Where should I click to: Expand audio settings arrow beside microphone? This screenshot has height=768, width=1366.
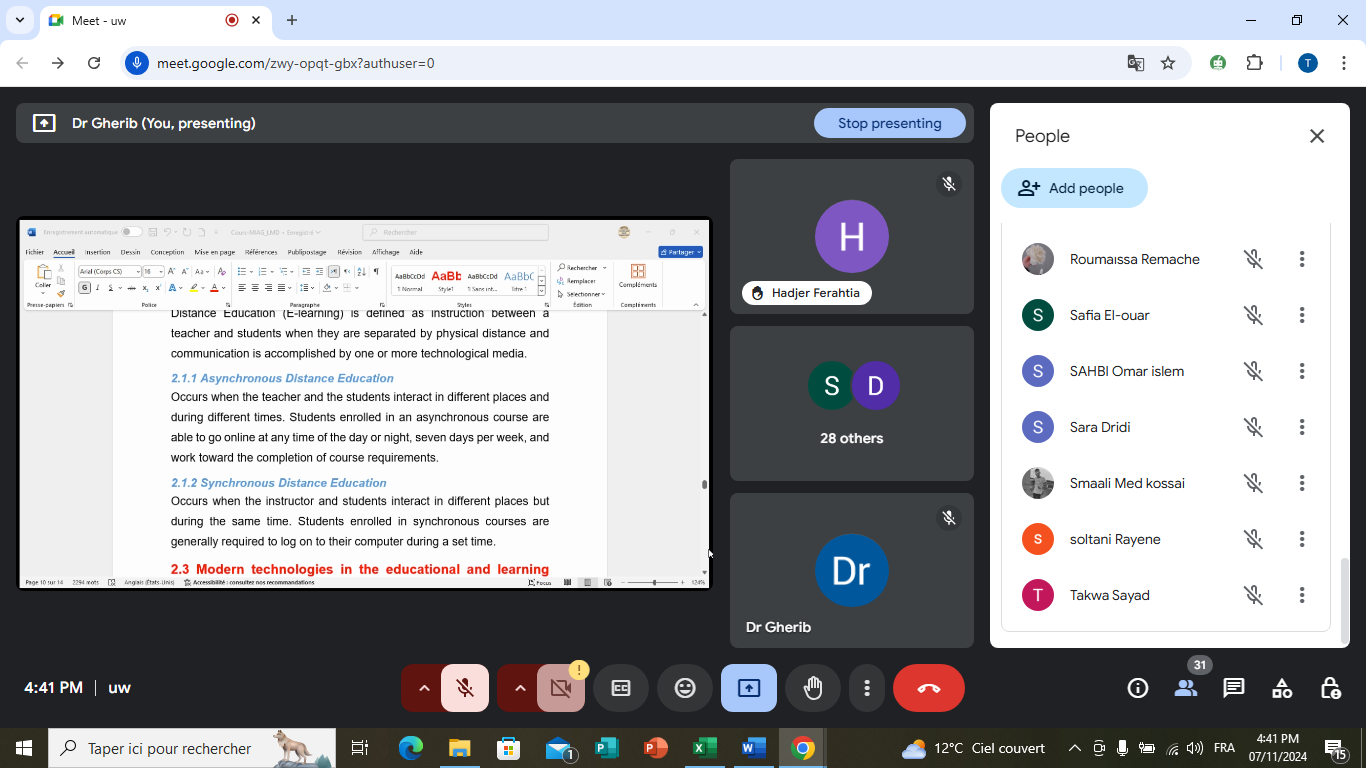pos(424,688)
